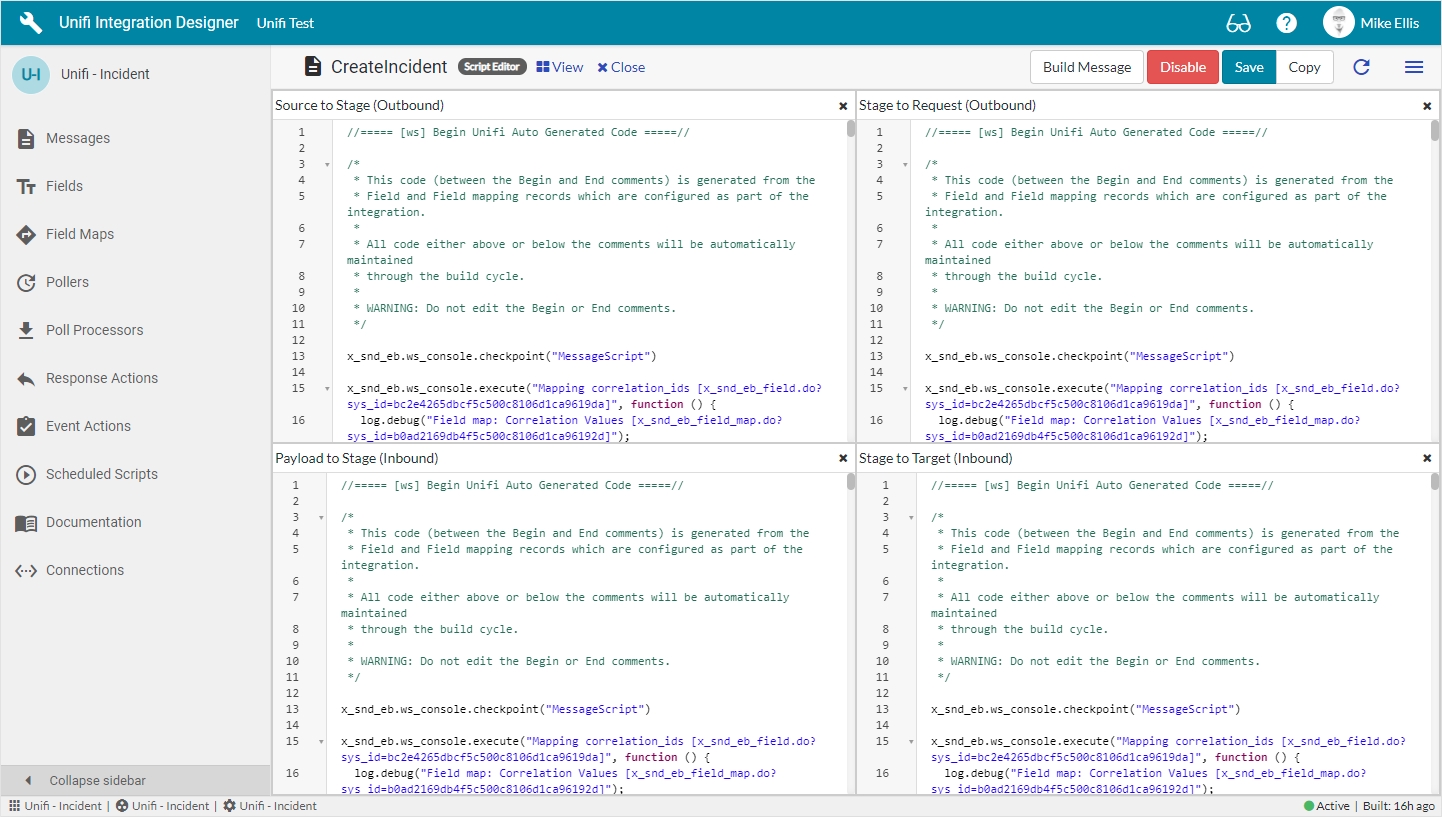This screenshot has width=1442, height=817.
Task: Open Poll Processors in the sidebar
Action: (94, 330)
